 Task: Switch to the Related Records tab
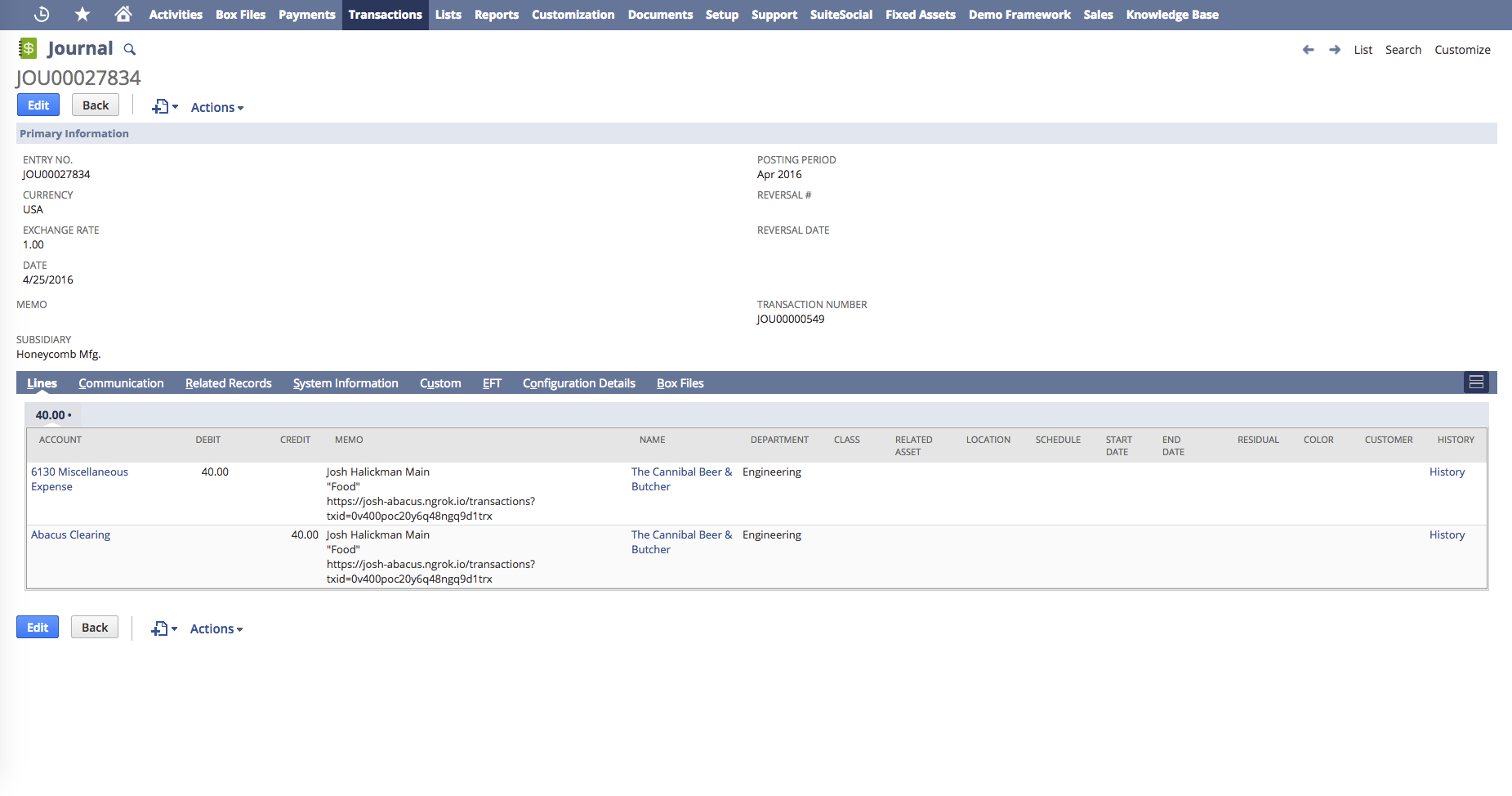tap(228, 383)
